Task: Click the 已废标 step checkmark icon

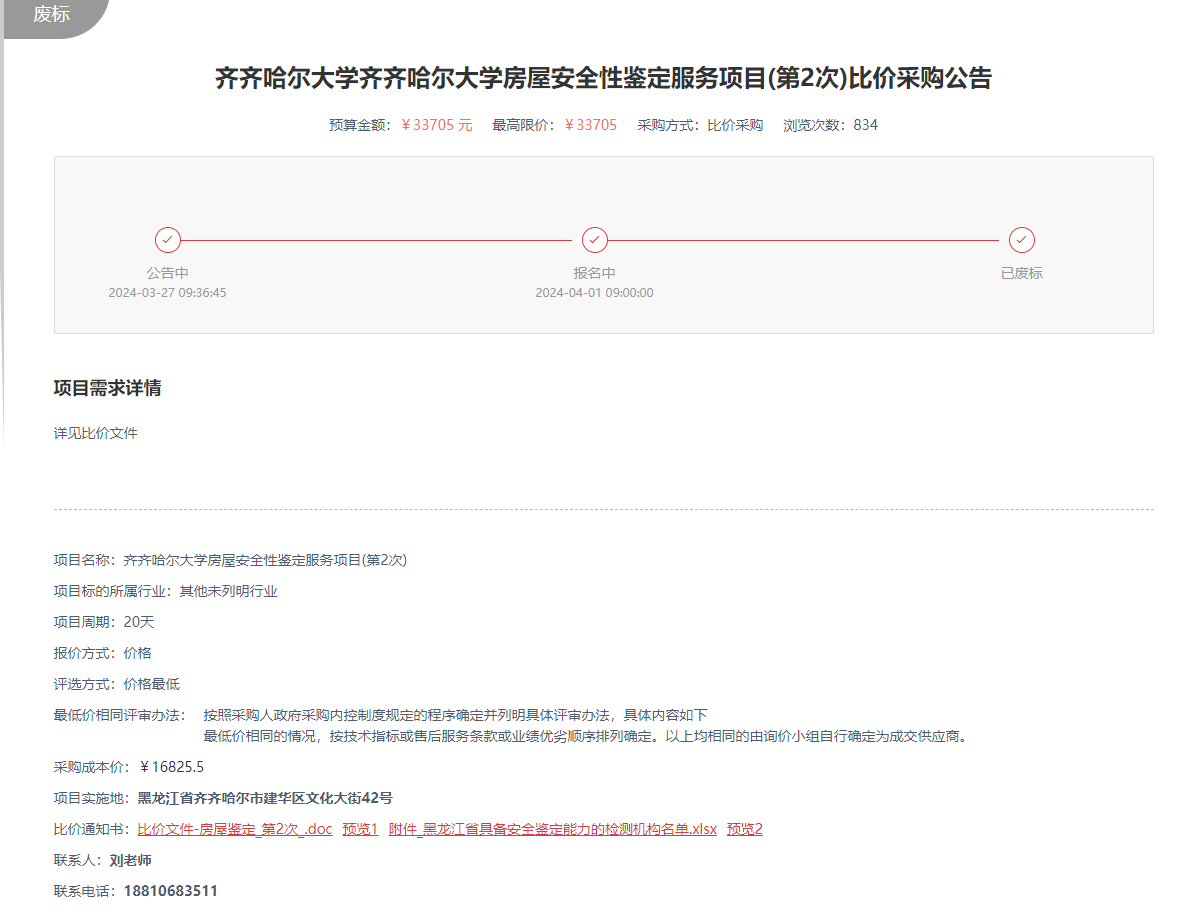Action: click(x=1021, y=240)
